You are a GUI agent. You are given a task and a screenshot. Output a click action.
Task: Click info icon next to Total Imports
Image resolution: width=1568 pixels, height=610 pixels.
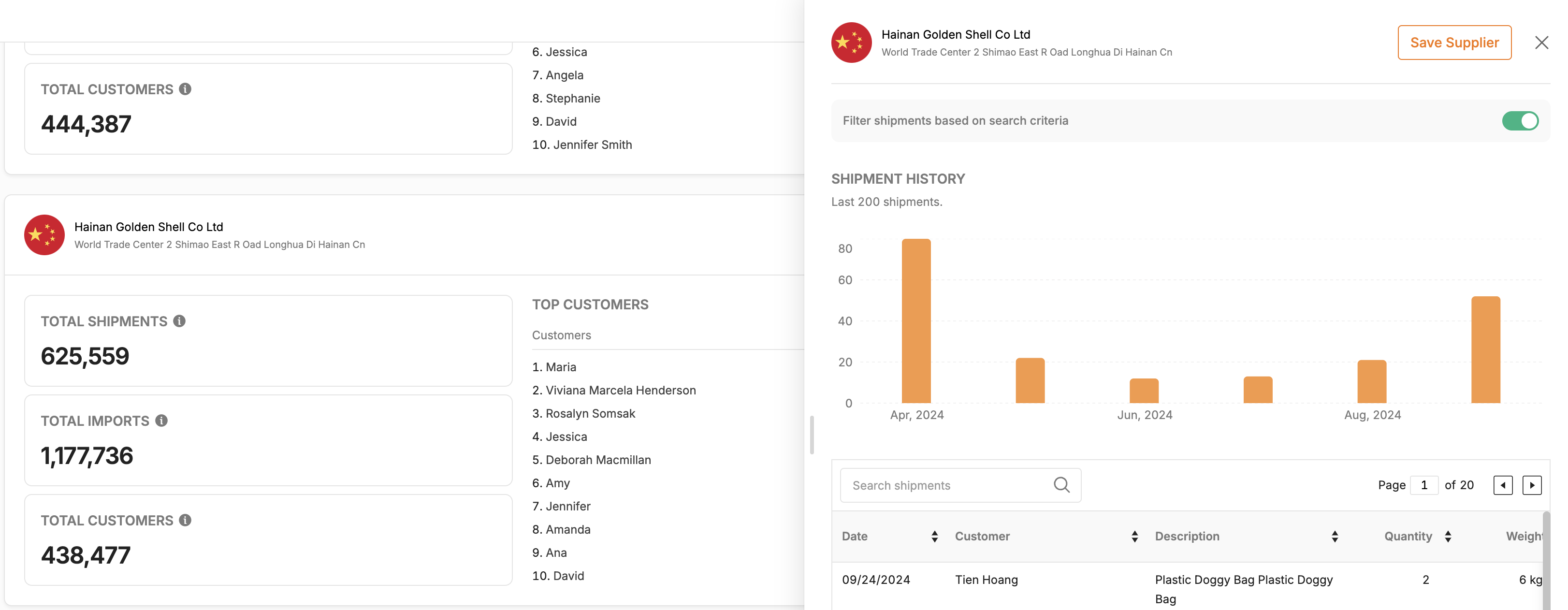click(161, 421)
